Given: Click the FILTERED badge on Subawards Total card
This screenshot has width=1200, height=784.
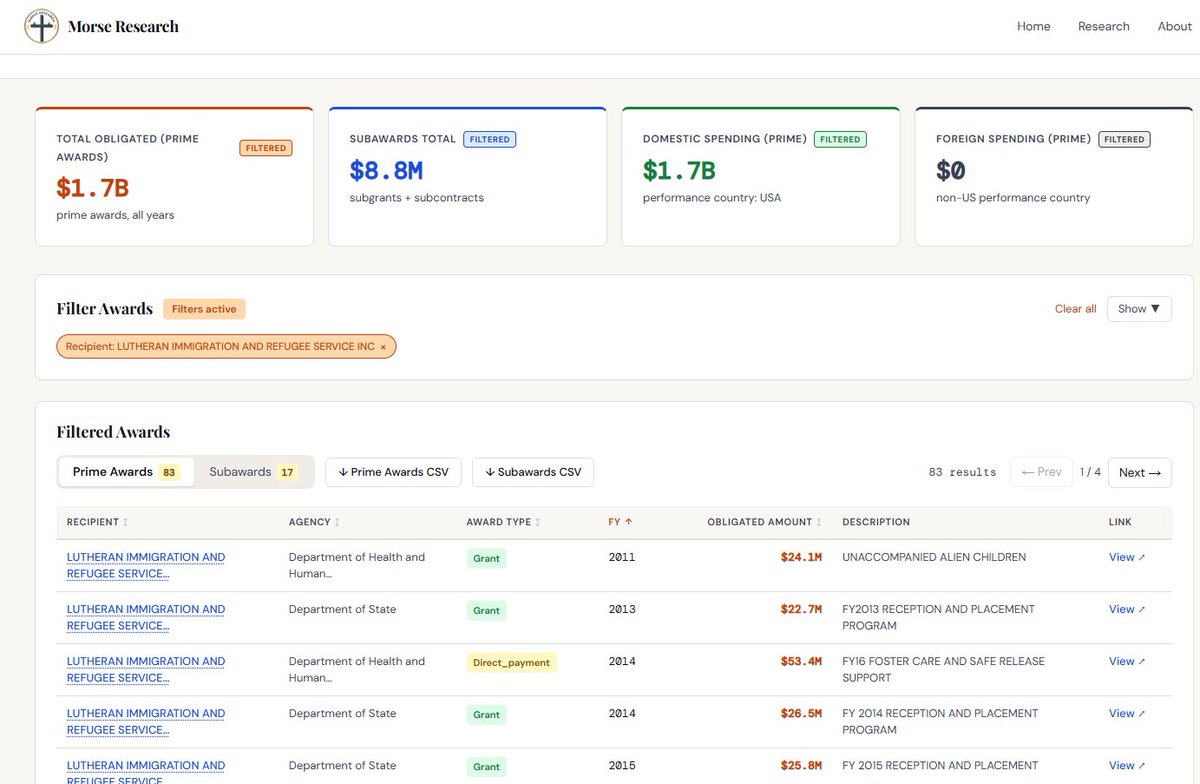Looking at the screenshot, I should (490, 139).
